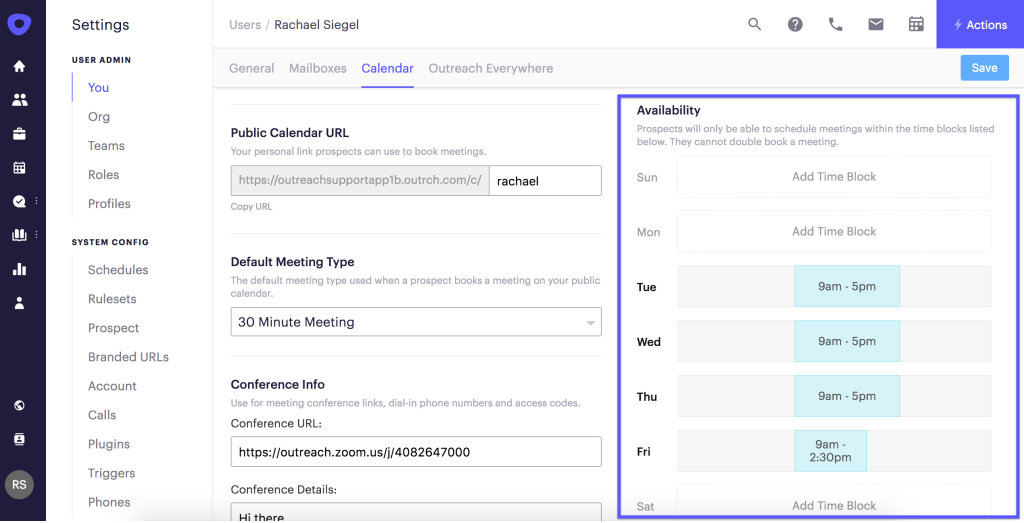The image size is (1024, 523).
Task: Switch to the General tab
Action: (x=251, y=69)
